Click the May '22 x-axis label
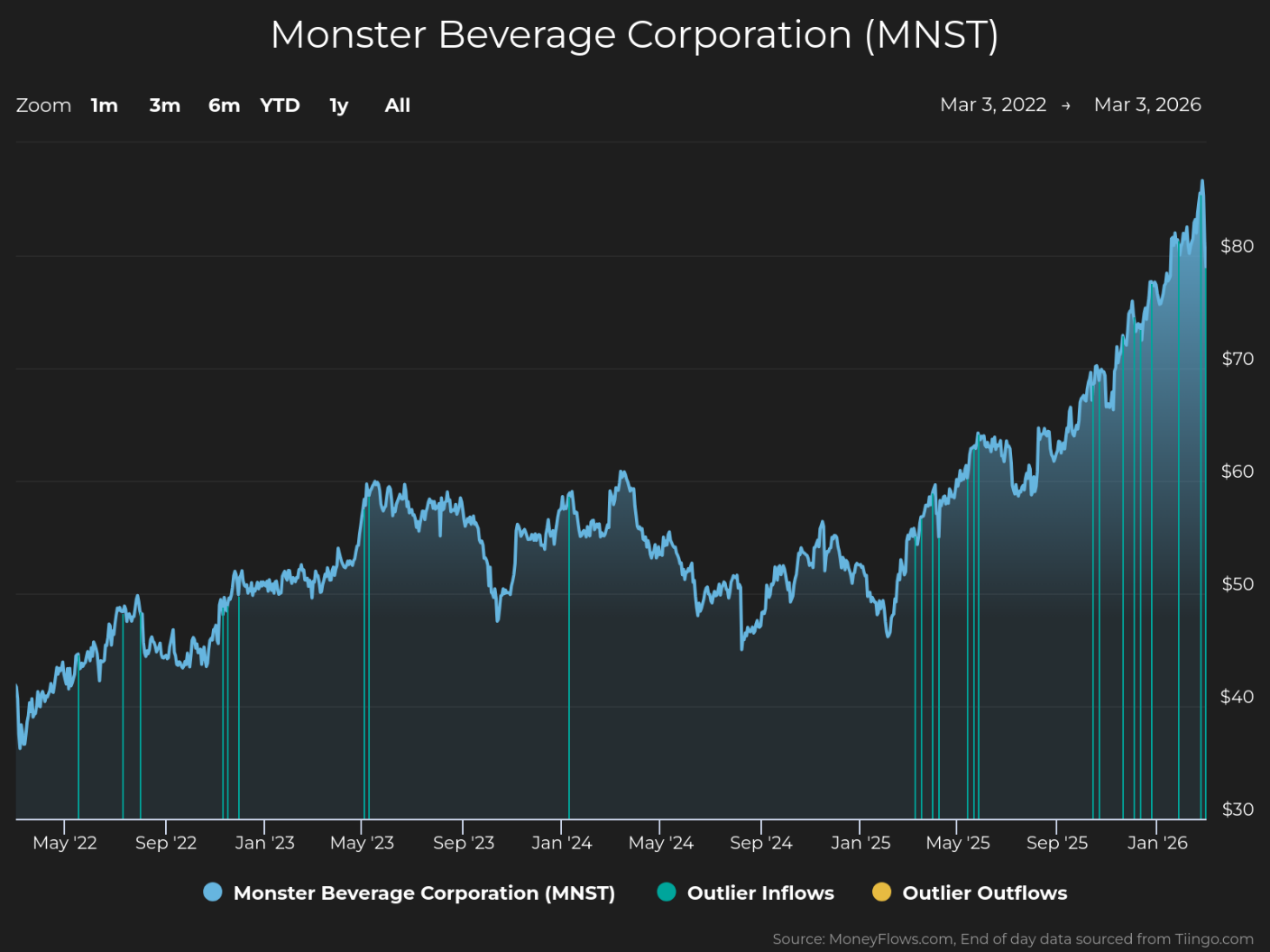This screenshot has width=1270, height=952. (x=65, y=843)
